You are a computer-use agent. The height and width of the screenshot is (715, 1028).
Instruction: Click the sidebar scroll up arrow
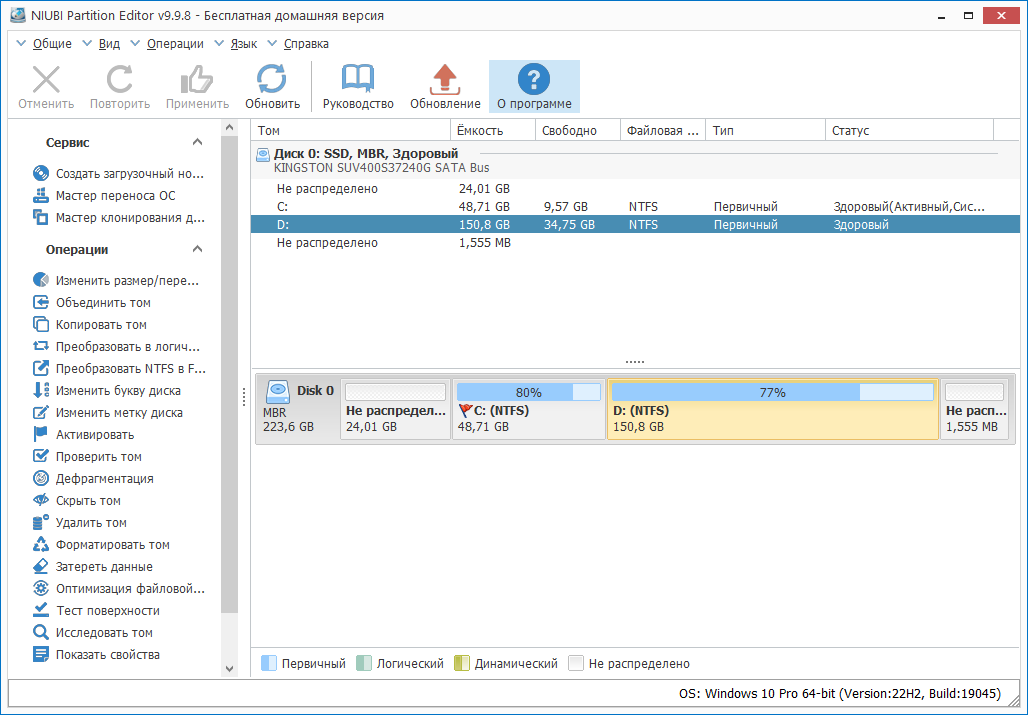click(229, 128)
